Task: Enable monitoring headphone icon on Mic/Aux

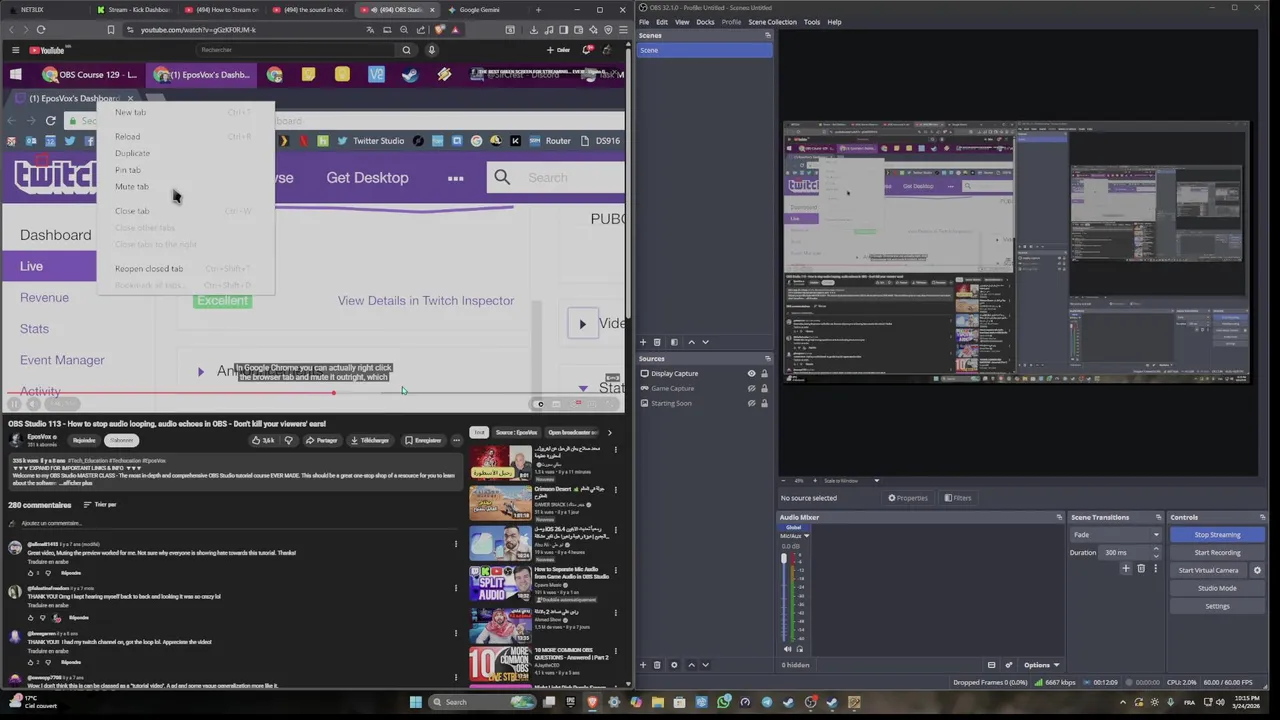Action: click(799, 649)
